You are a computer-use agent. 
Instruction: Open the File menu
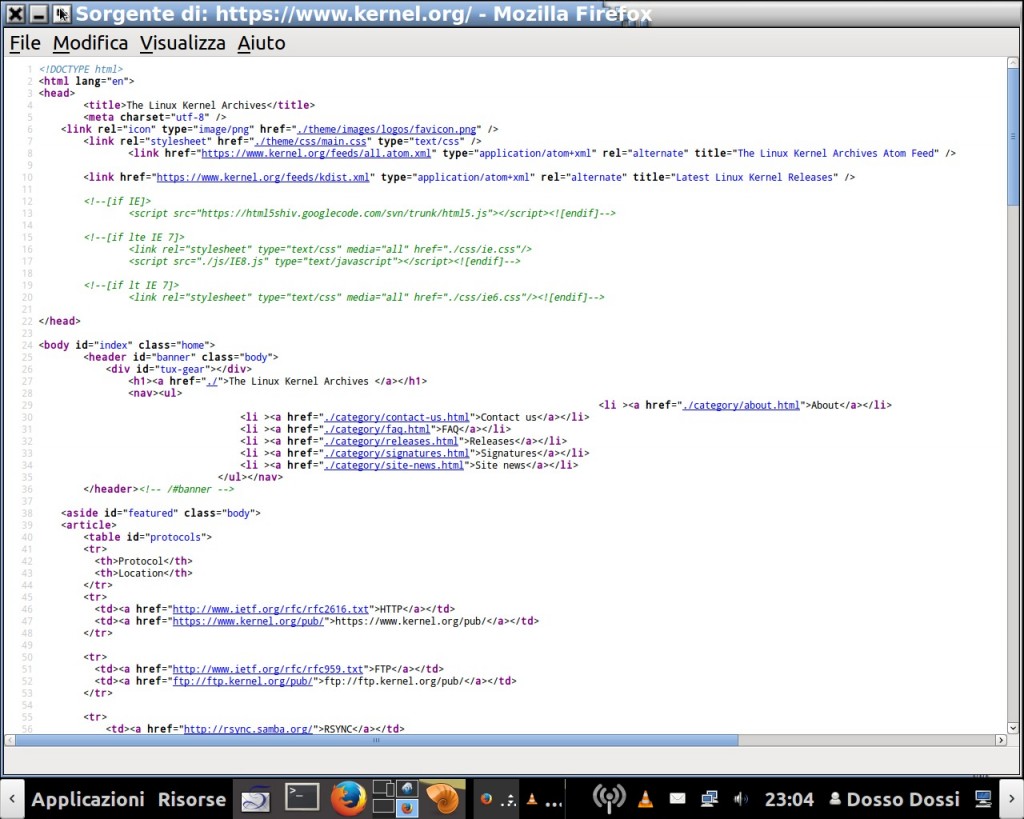pos(25,43)
